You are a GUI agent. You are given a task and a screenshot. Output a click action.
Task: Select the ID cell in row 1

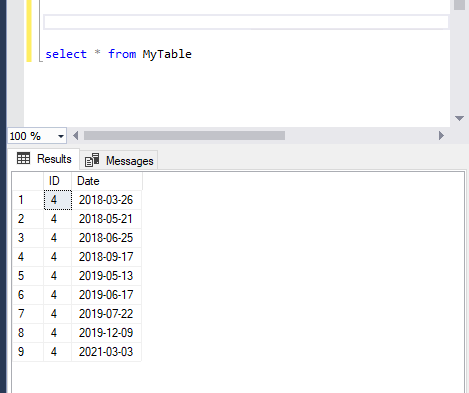(x=58, y=200)
